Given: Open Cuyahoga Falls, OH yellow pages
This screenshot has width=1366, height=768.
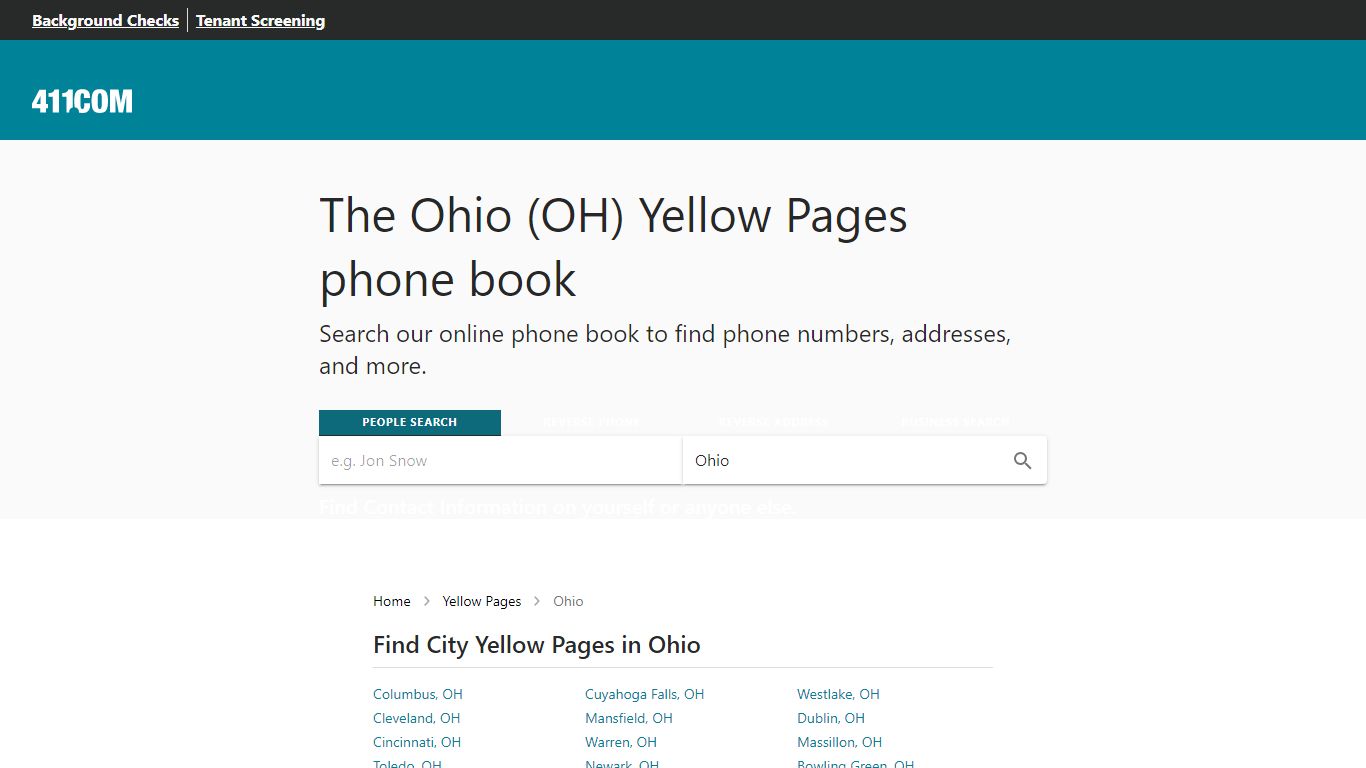Looking at the screenshot, I should pos(645,694).
